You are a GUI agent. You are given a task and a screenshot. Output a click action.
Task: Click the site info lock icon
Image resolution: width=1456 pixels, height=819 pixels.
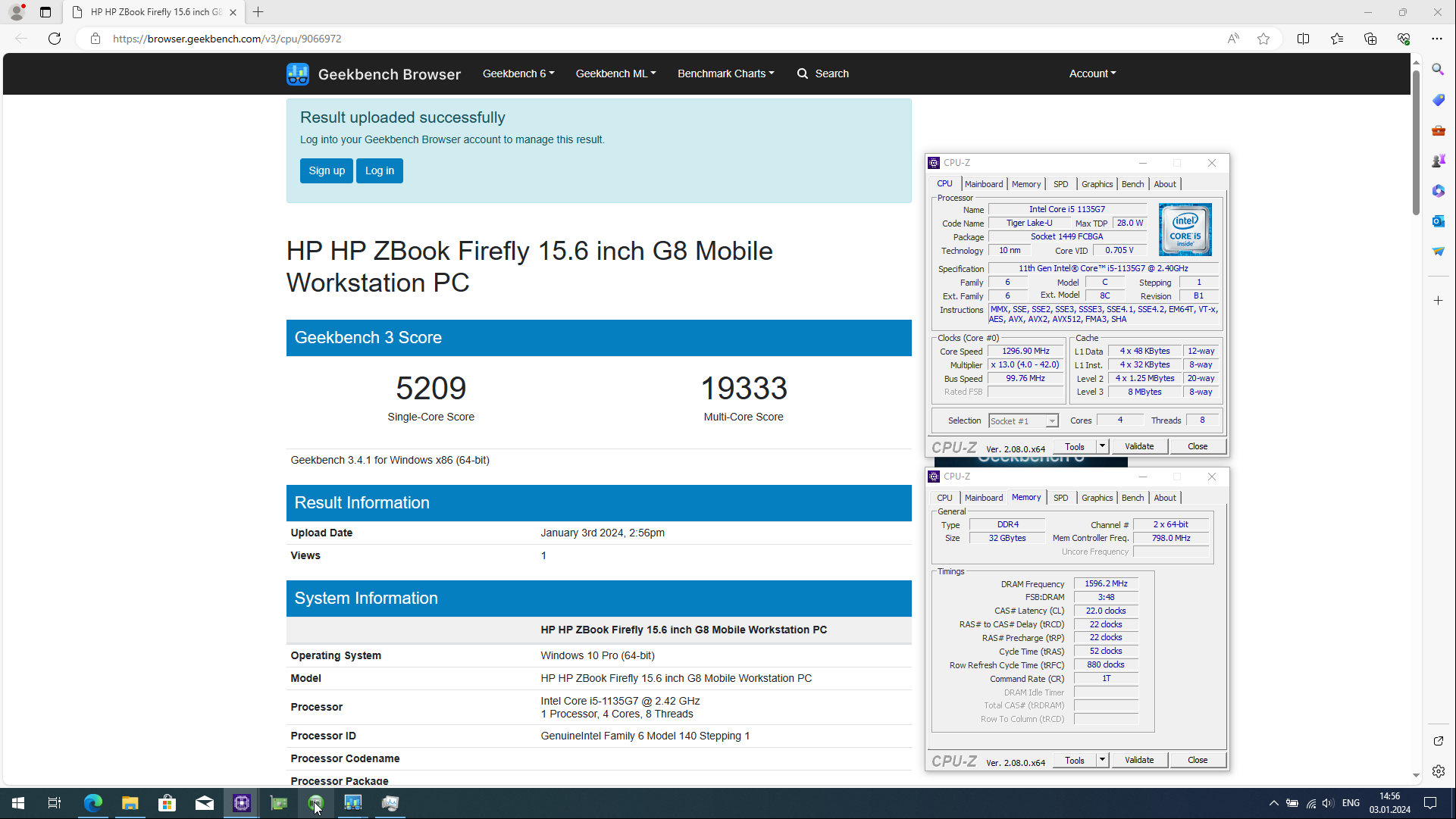[96, 39]
